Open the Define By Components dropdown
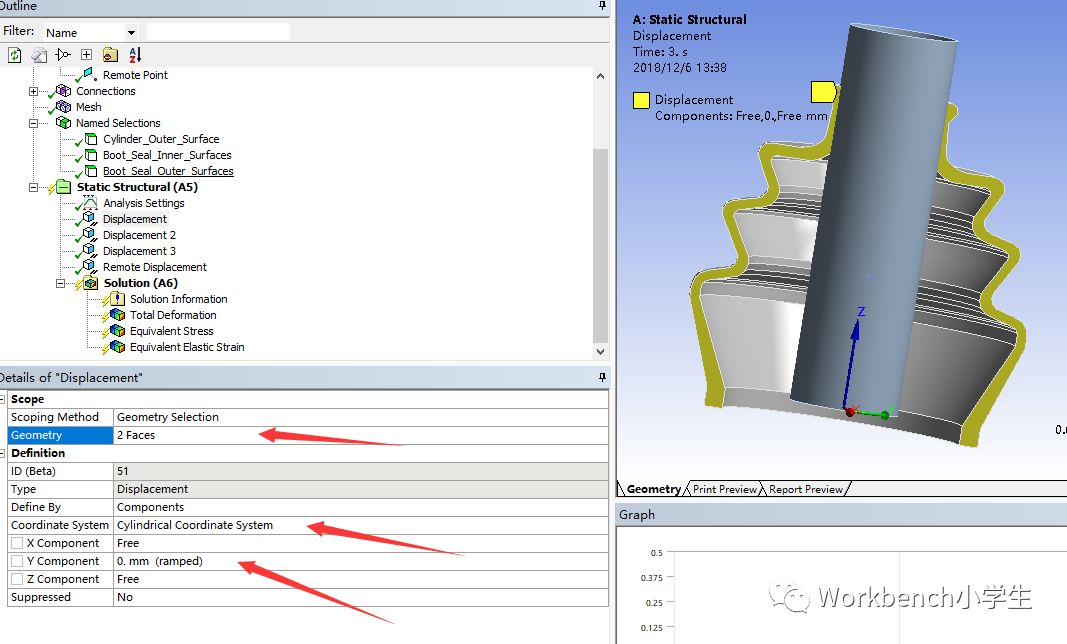 tap(361, 507)
